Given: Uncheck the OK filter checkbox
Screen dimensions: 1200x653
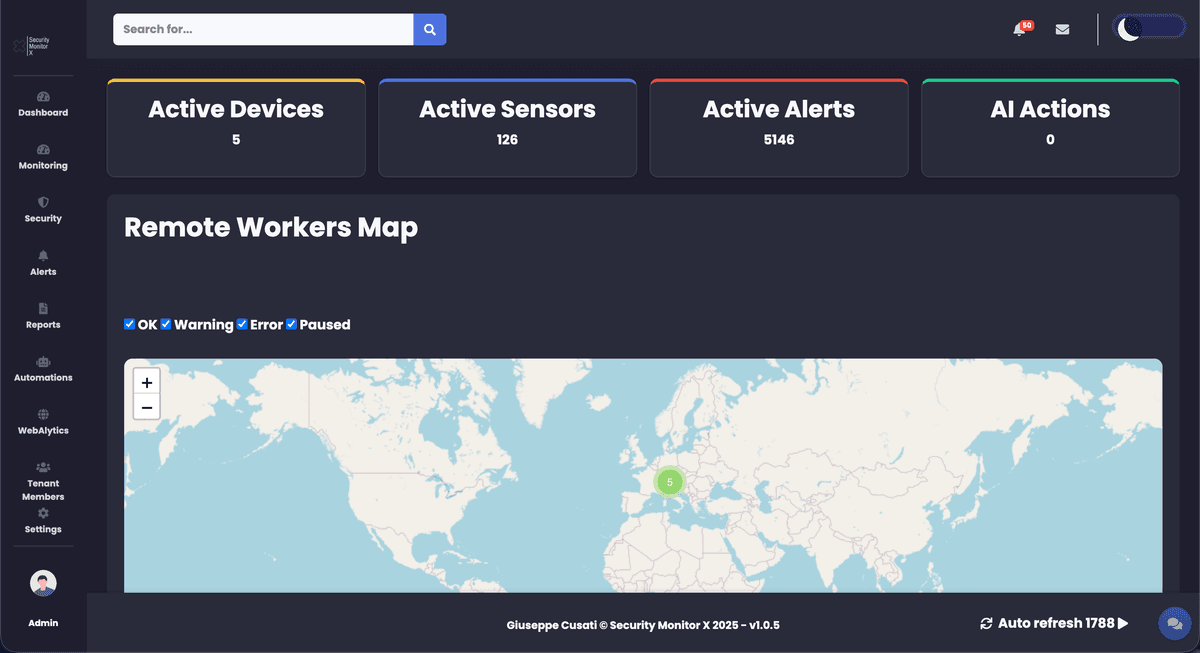Looking at the screenshot, I should [130, 324].
